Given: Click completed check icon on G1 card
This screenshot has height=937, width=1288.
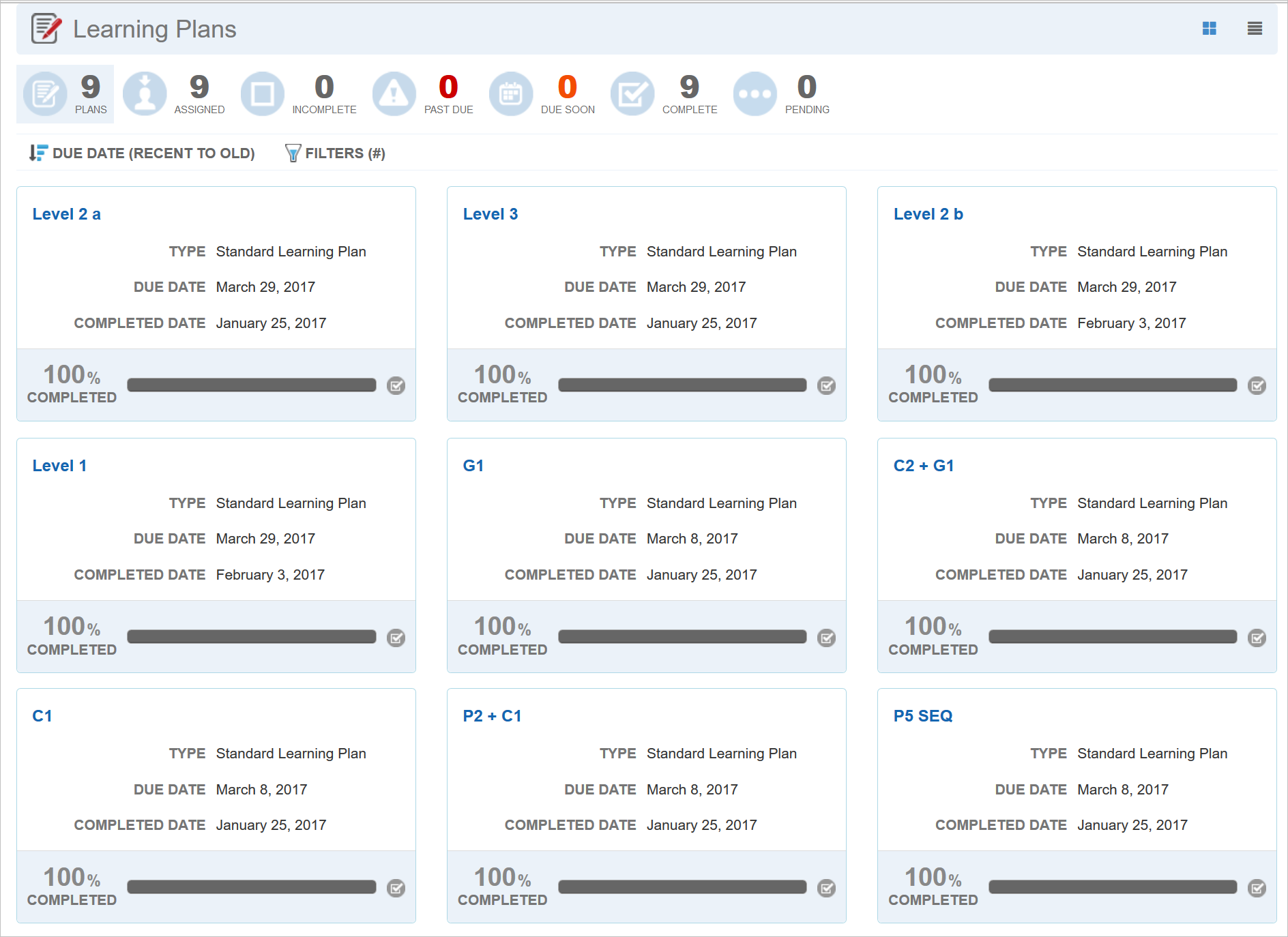Looking at the screenshot, I should tap(827, 638).
